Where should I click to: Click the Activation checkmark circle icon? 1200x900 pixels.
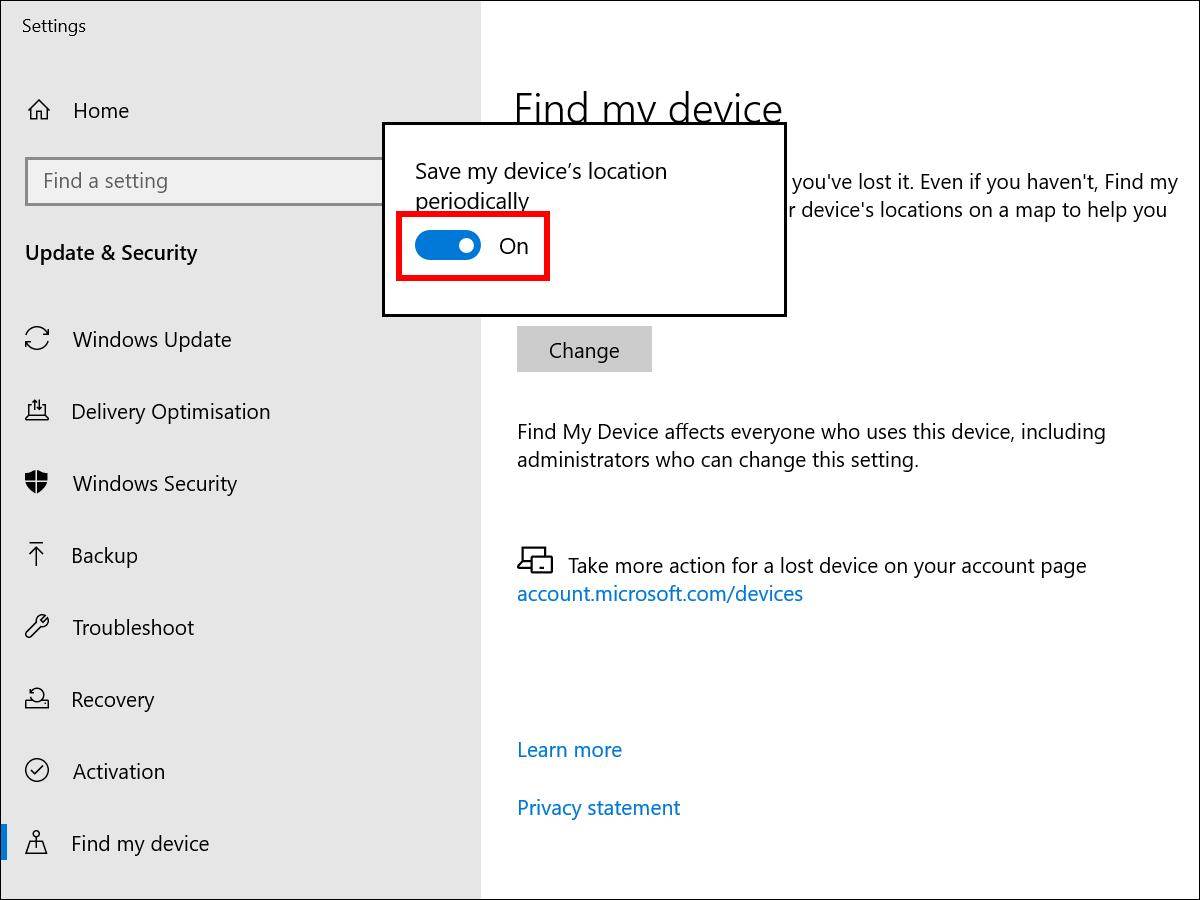(x=37, y=771)
